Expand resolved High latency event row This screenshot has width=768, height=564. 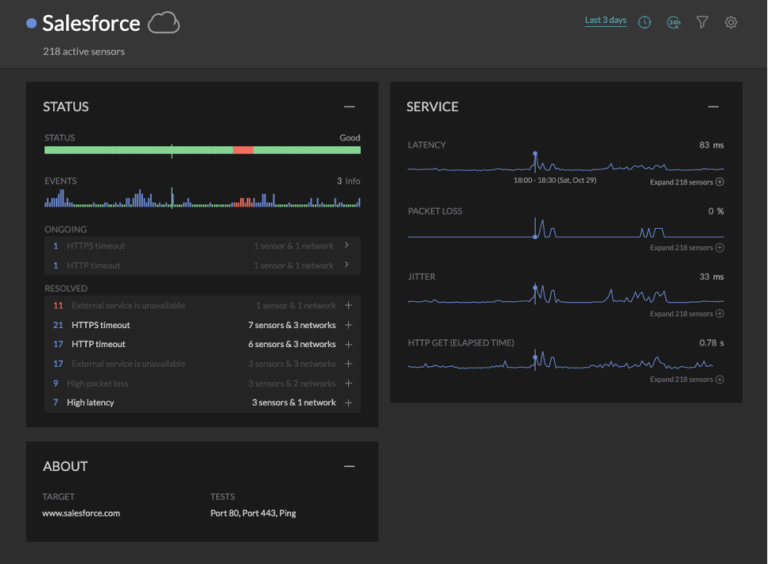pyautogui.click(x=348, y=403)
